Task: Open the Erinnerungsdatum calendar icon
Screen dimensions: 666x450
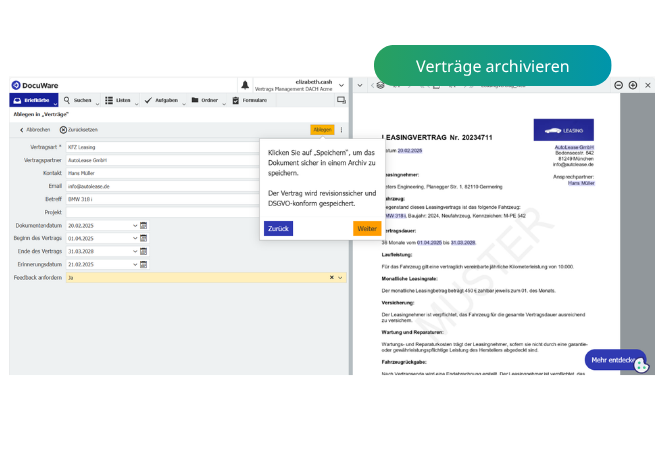Action: click(x=144, y=264)
